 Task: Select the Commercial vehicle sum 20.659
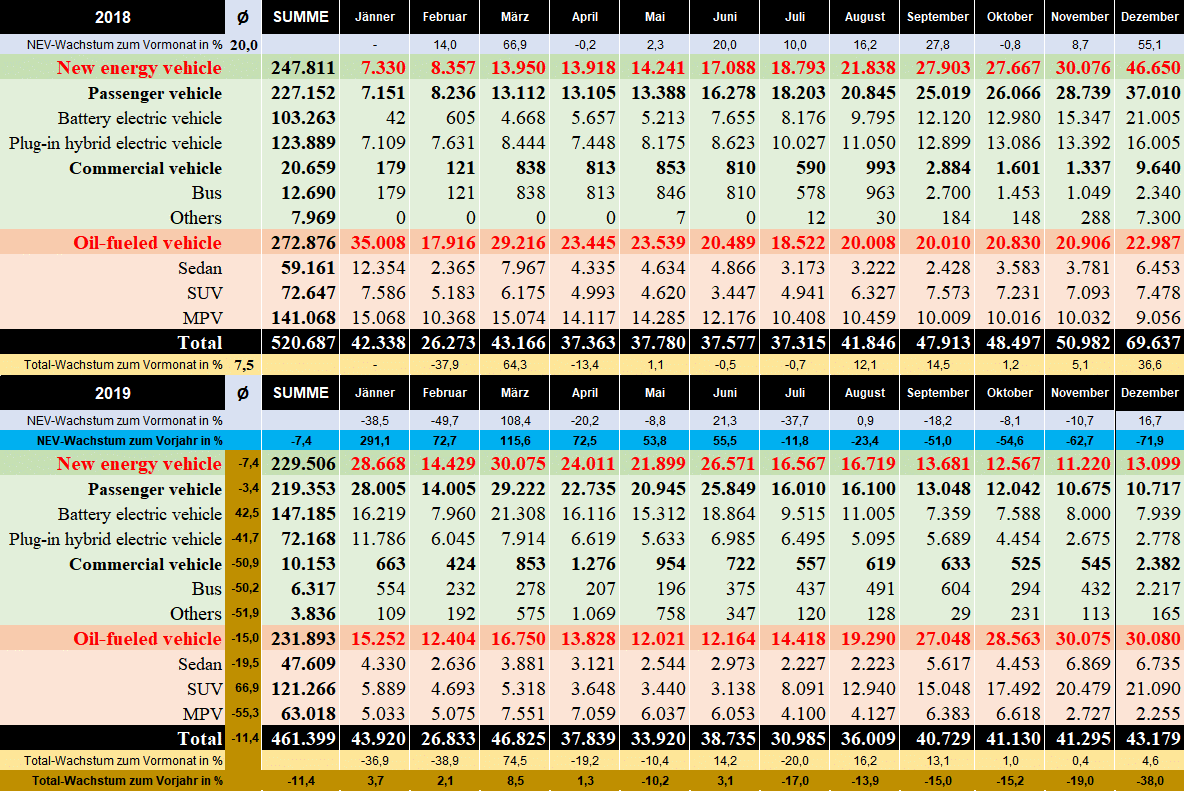(x=308, y=168)
